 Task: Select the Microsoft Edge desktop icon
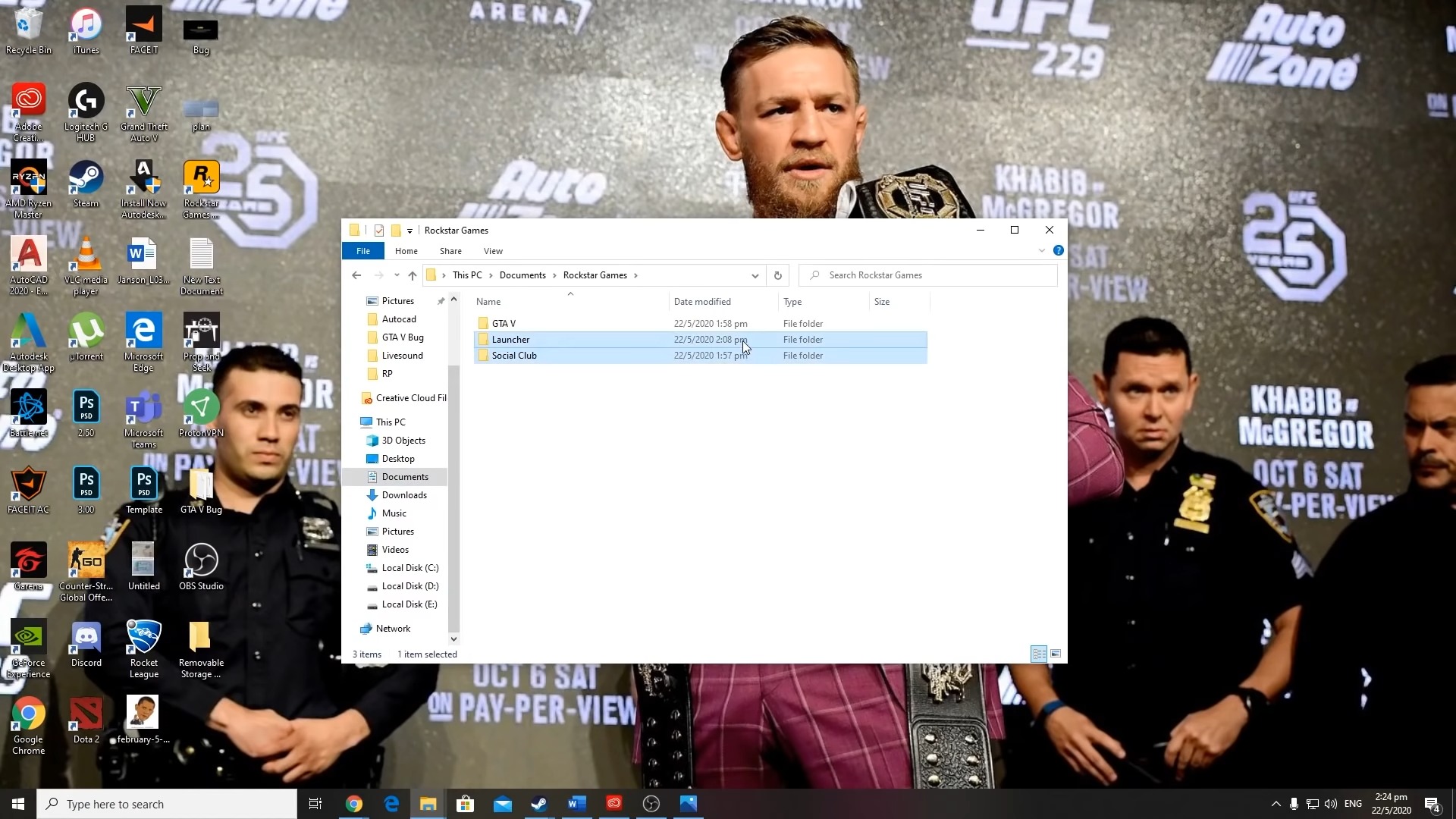(x=144, y=343)
